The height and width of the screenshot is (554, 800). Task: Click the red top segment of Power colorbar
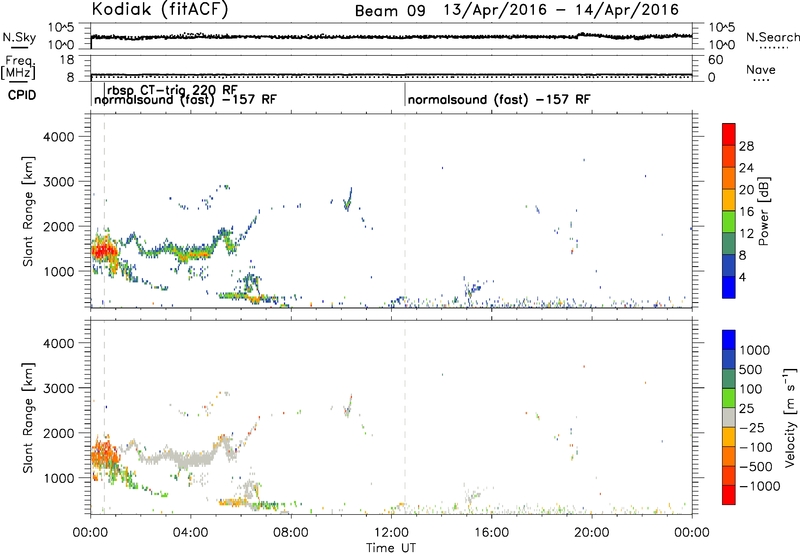729,134
